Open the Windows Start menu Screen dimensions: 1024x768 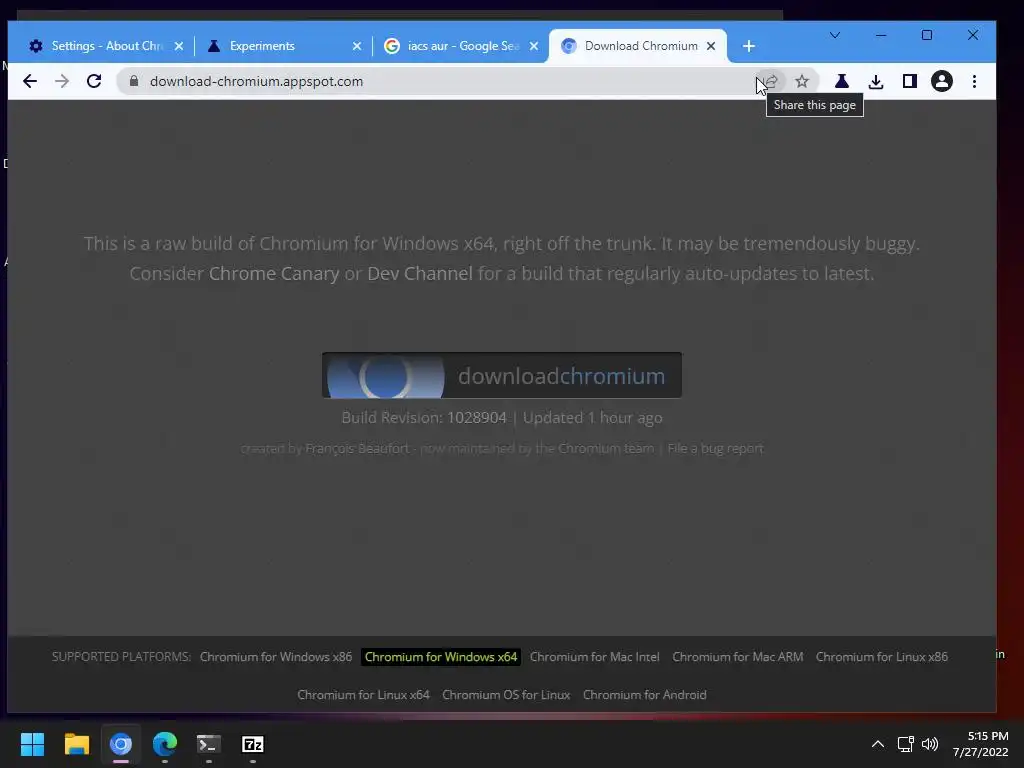click(x=32, y=744)
